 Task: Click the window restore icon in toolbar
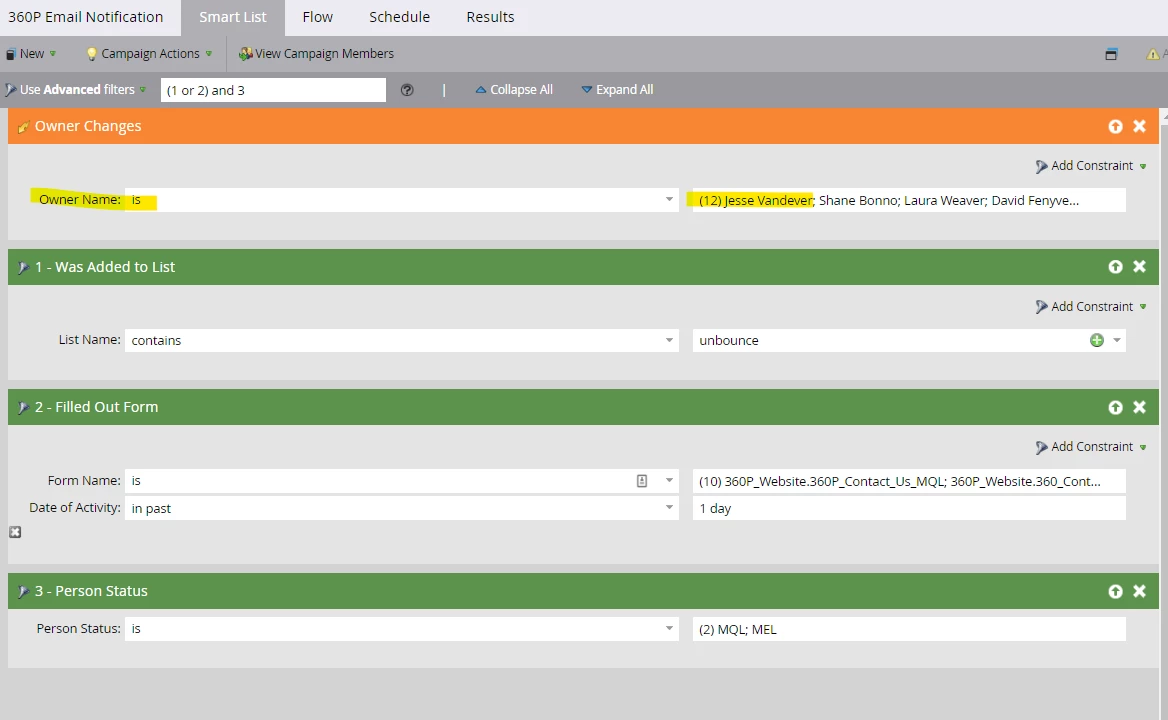[x=1111, y=54]
